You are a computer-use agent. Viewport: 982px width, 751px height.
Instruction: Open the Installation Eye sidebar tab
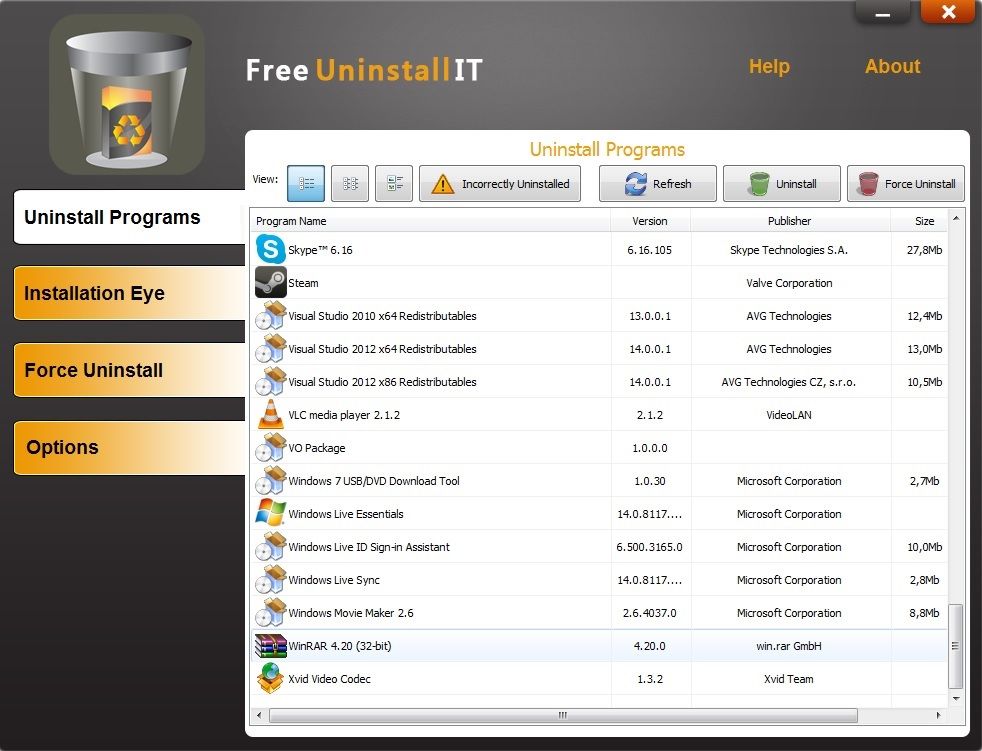pos(130,293)
